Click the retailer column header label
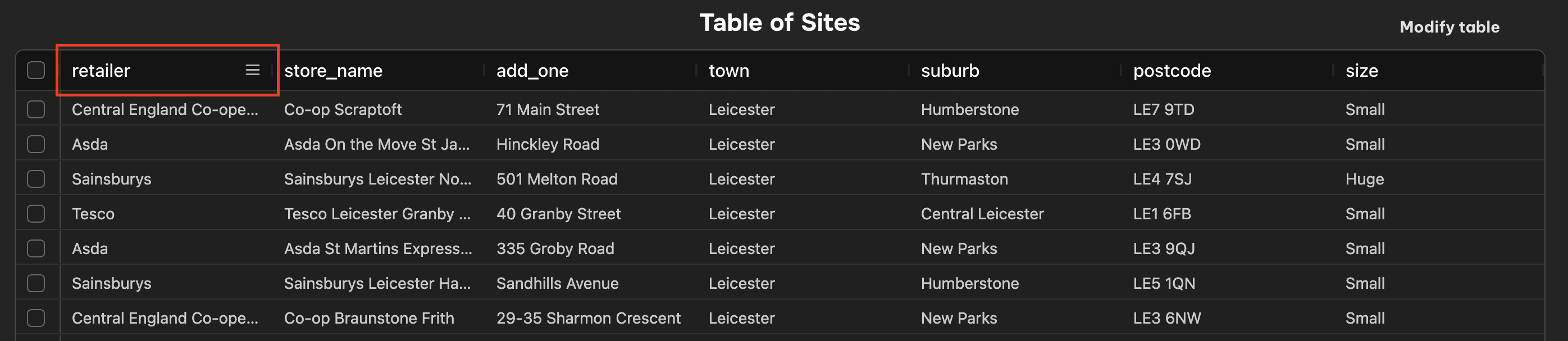This screenshot has width=1568, height=341. tap(101, 71)
